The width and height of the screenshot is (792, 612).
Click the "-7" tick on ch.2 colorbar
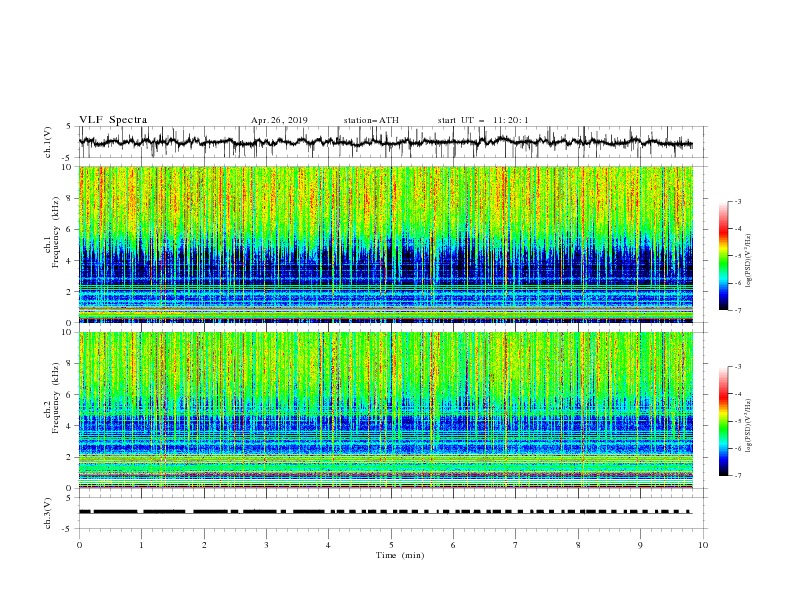point(737,476)
